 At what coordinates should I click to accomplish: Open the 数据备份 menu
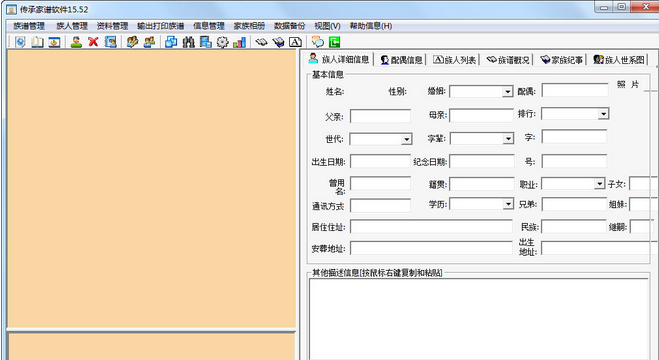coord(290,26)
